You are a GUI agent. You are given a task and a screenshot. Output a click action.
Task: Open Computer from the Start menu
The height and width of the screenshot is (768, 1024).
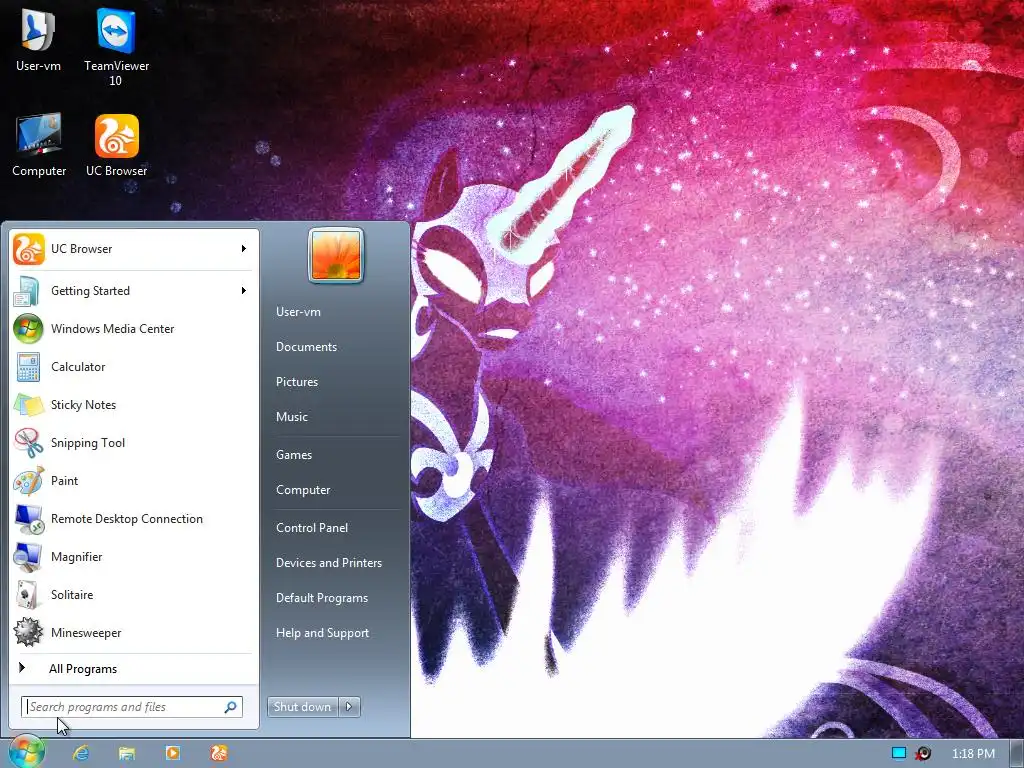(x=303, y=490)
